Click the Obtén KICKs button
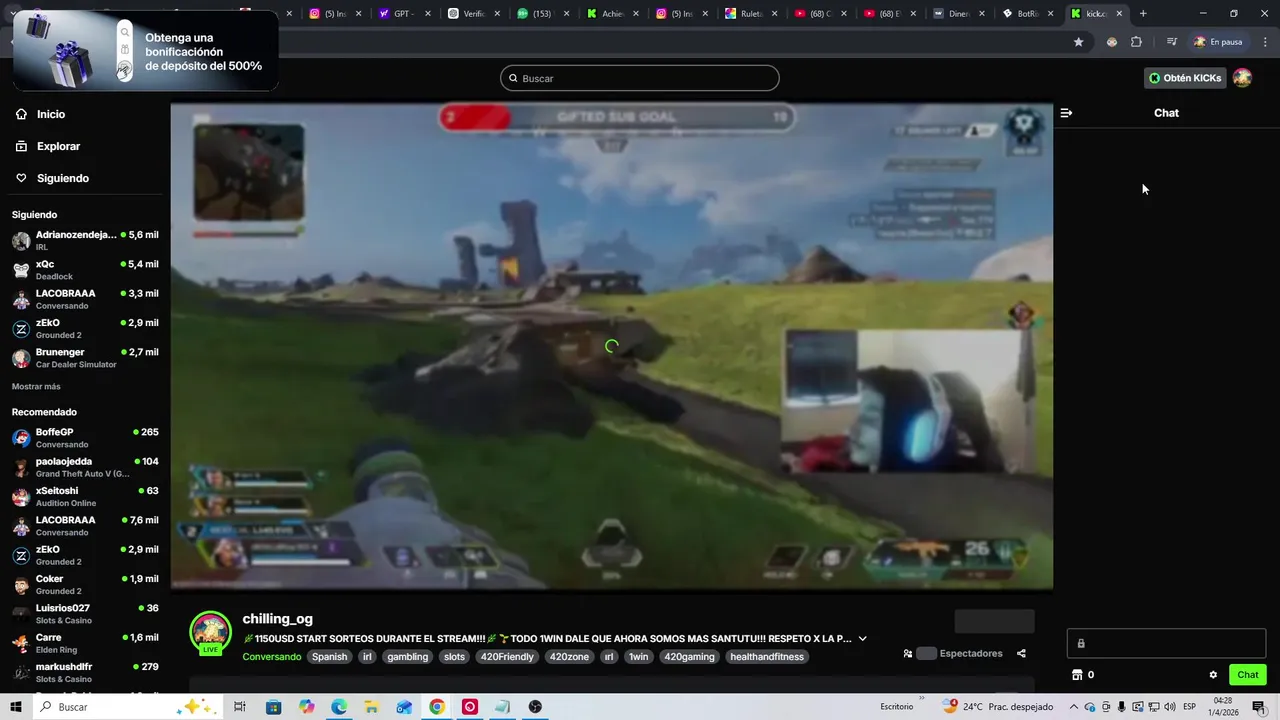 coord(1185,78)
